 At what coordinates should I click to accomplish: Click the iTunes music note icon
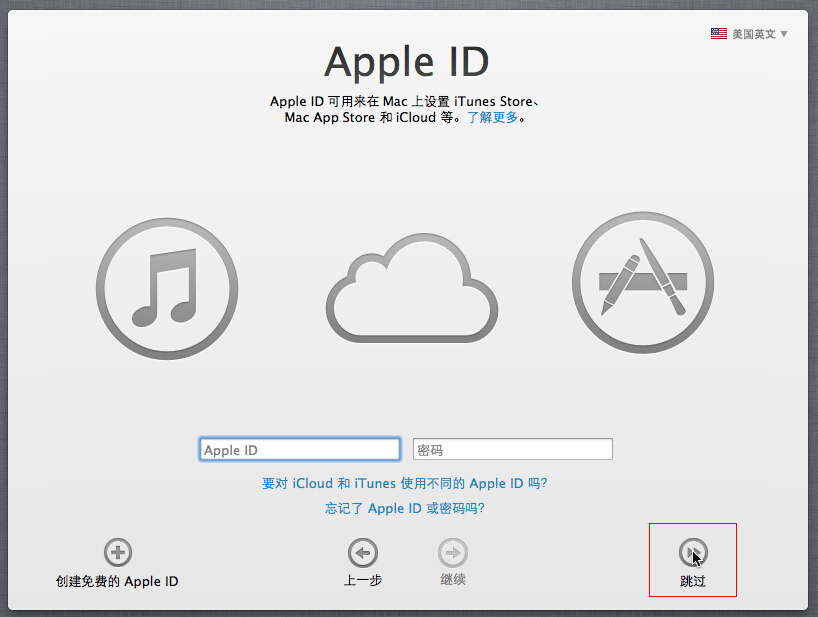[167, 288]
